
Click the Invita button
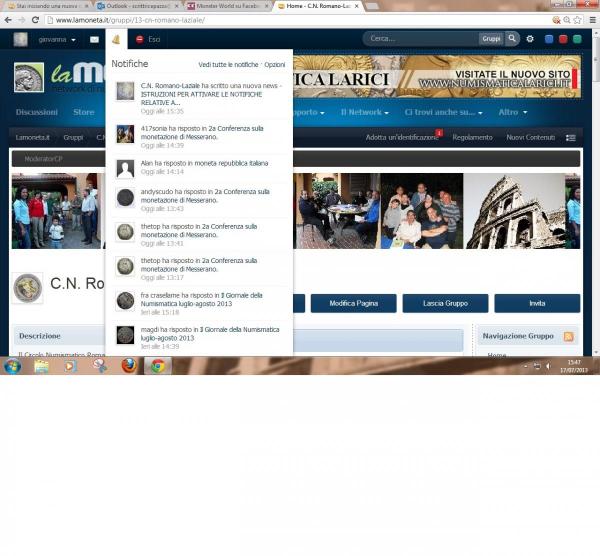point(537,303)
